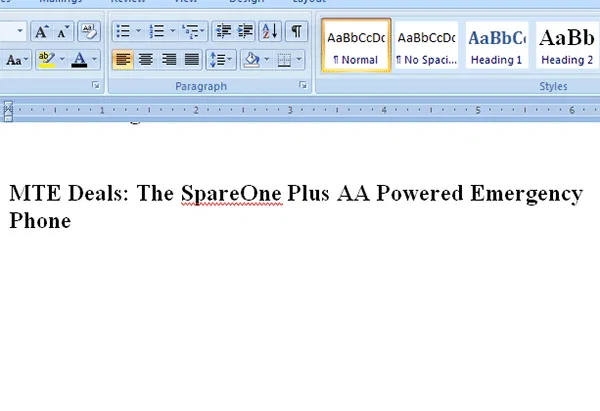This screenshot has height=411, width=600.
Task: Apply bulleted list formatting
Action: [125, 32]
